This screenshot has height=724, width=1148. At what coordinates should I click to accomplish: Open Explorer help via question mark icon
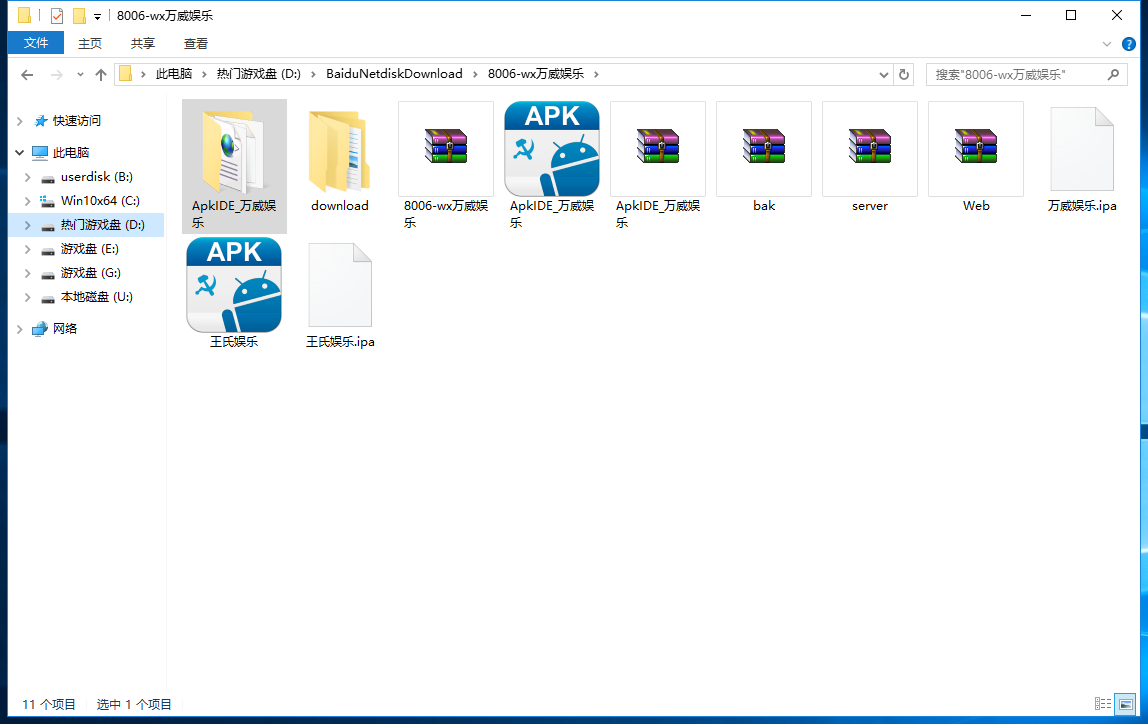(x=1129, y=44)
